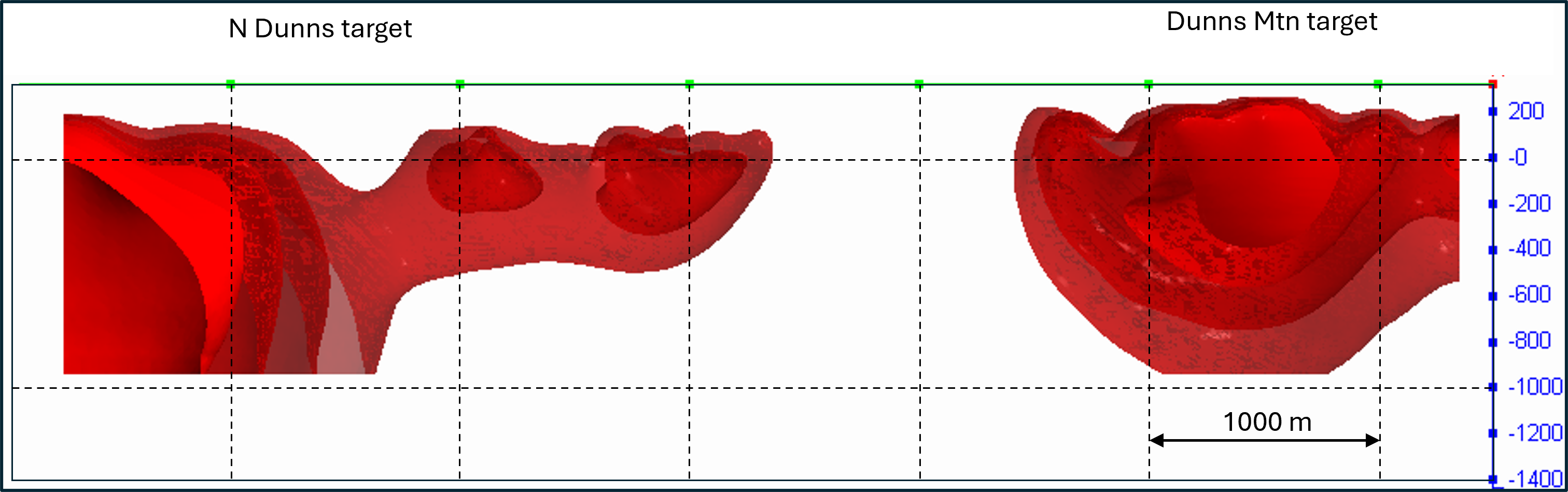Screen dimensions: 1568x492
Task: Click the -600 depth axis label
Action: pyautogui.click(x=1530, y=294)
